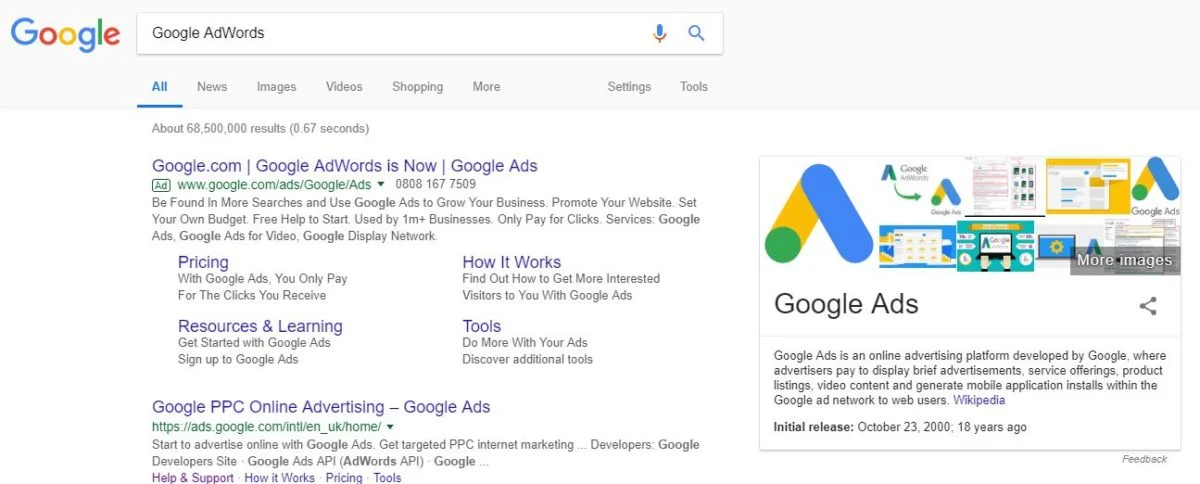1200x484 pixels.
Task: Activate voice search microphone icon
Action: click(659, 33)
